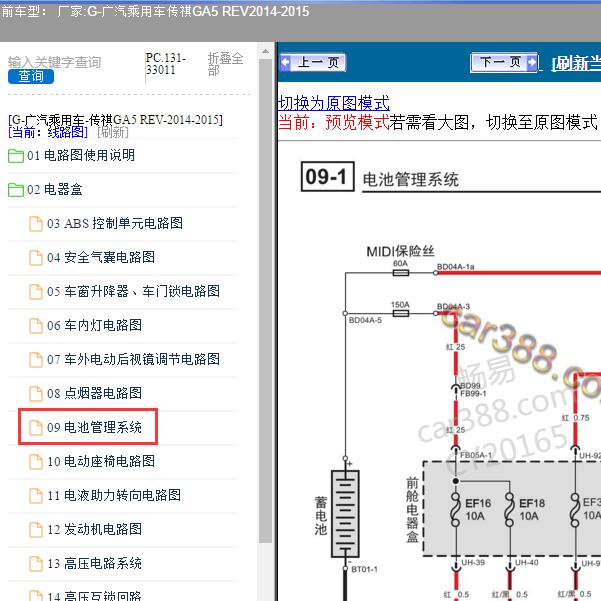Image resolution: width=601 pixels, height=601 pixels.
Task: Click the document icon of 11 电液助力转向
Action: coord(36,496)
